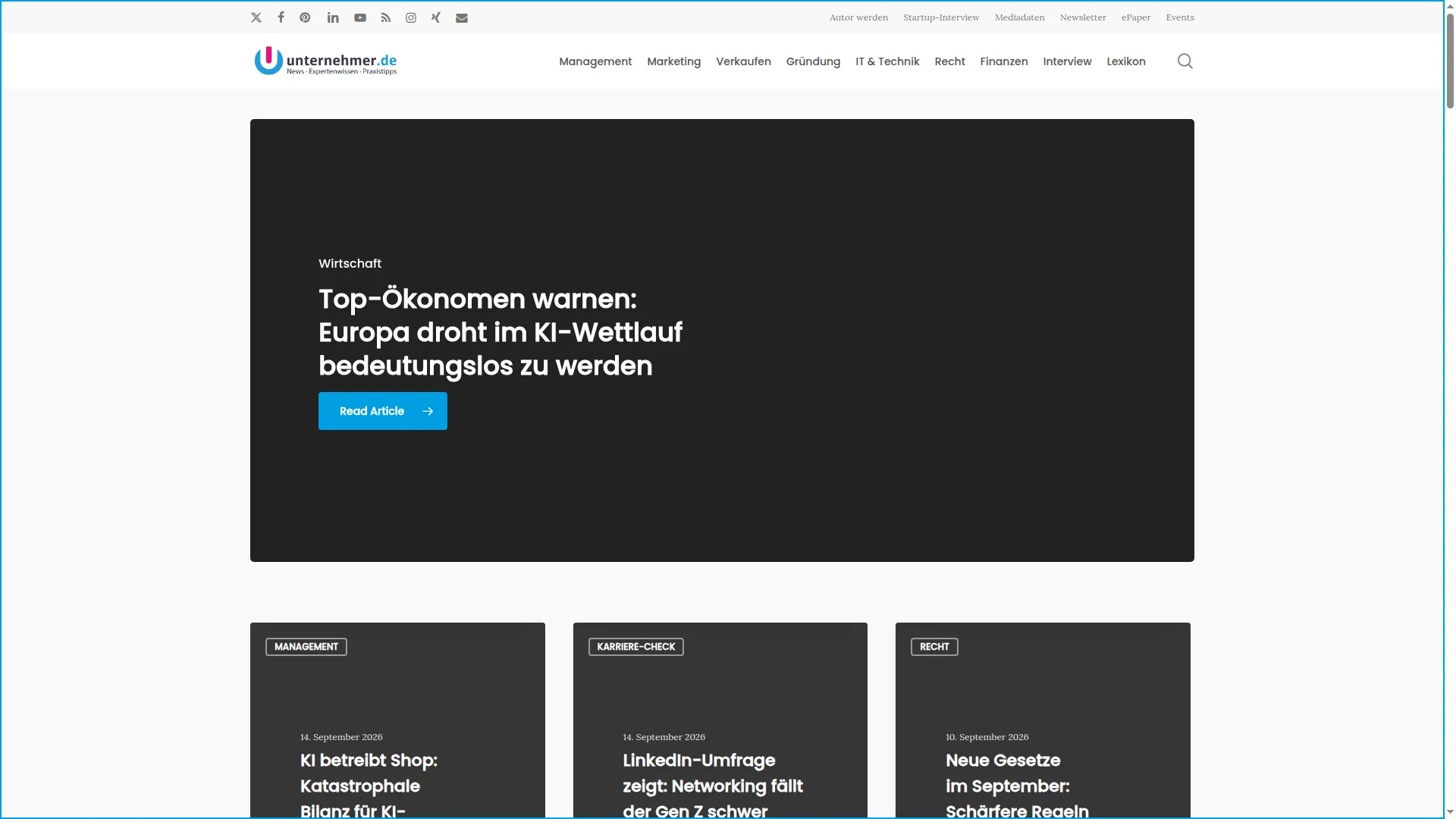1456x819 pixels.
Task: Open the X (Twitter) social link
Action: coord(256,17)
